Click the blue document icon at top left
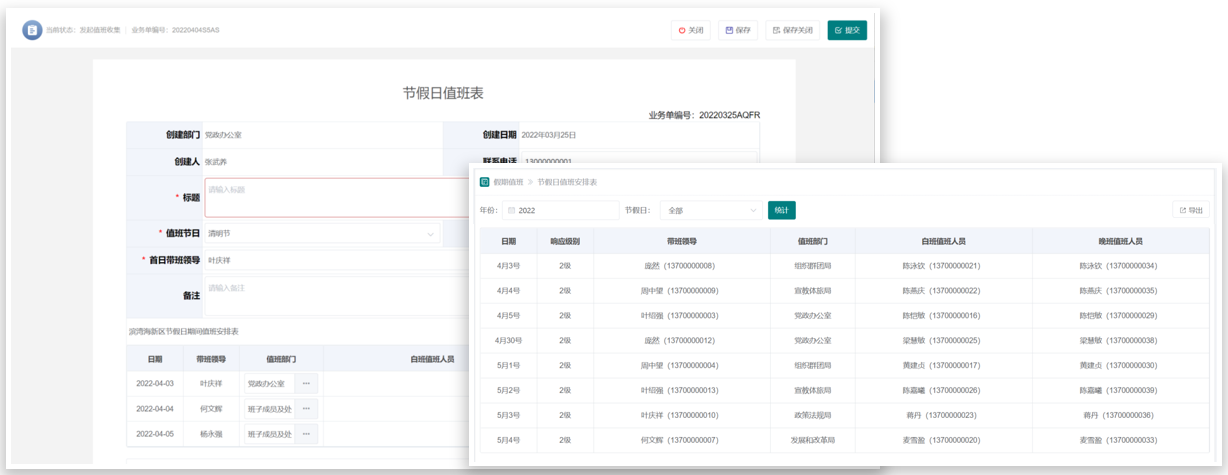The height and width of the screenshot is (475, 1228). [x=32, y=30]
